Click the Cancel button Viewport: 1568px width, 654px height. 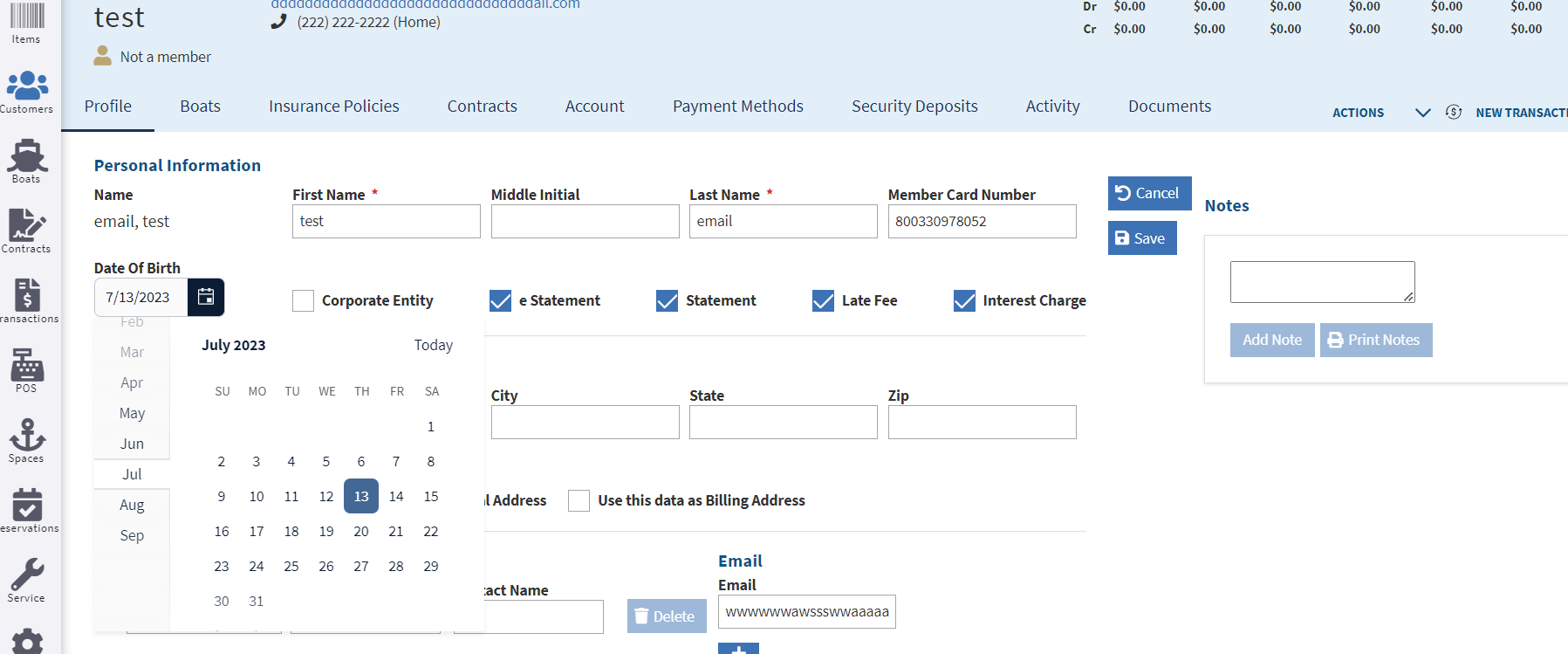(1148, 193)
